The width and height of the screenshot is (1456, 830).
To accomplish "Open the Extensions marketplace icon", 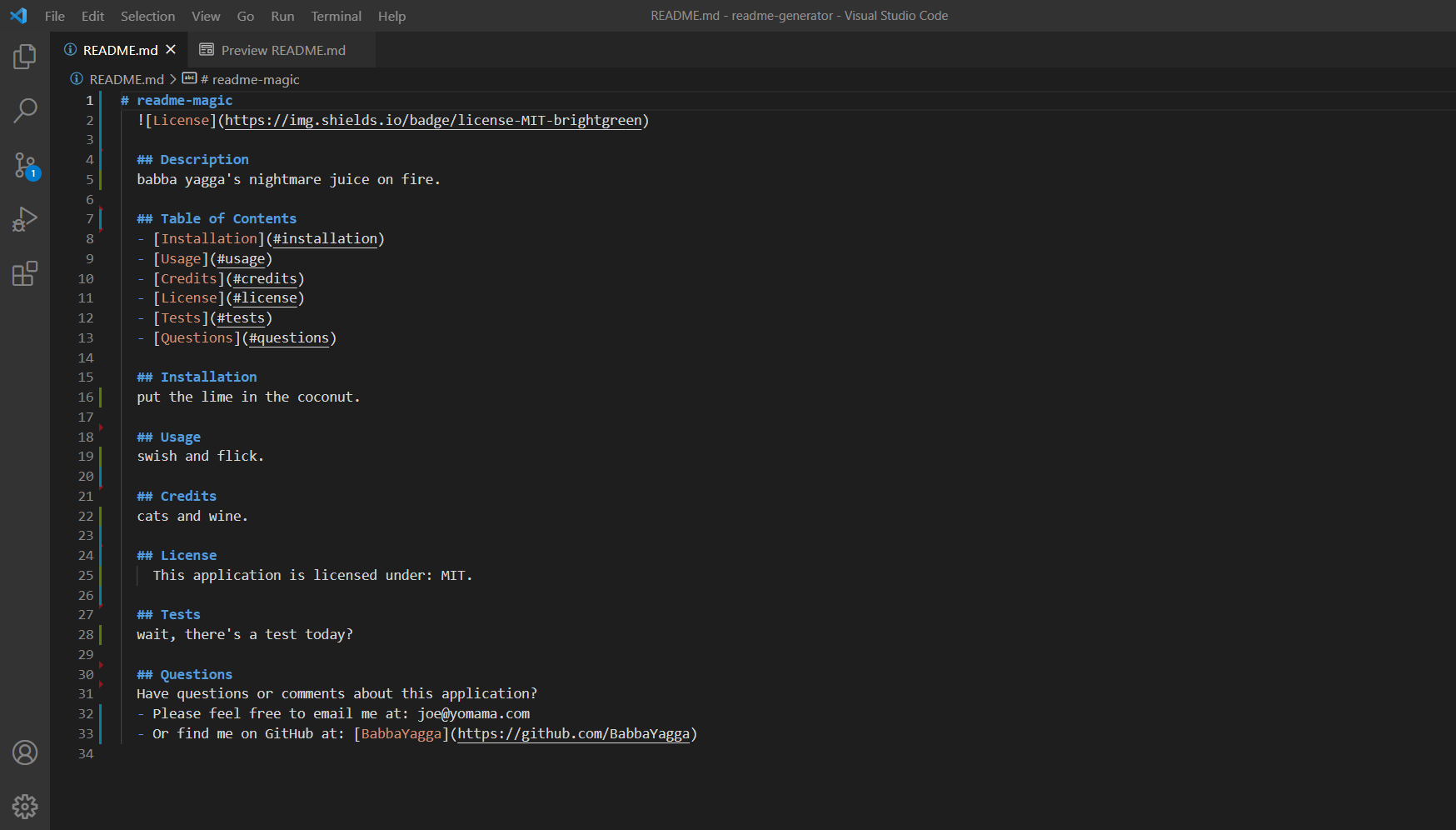I will click(25, 273).
